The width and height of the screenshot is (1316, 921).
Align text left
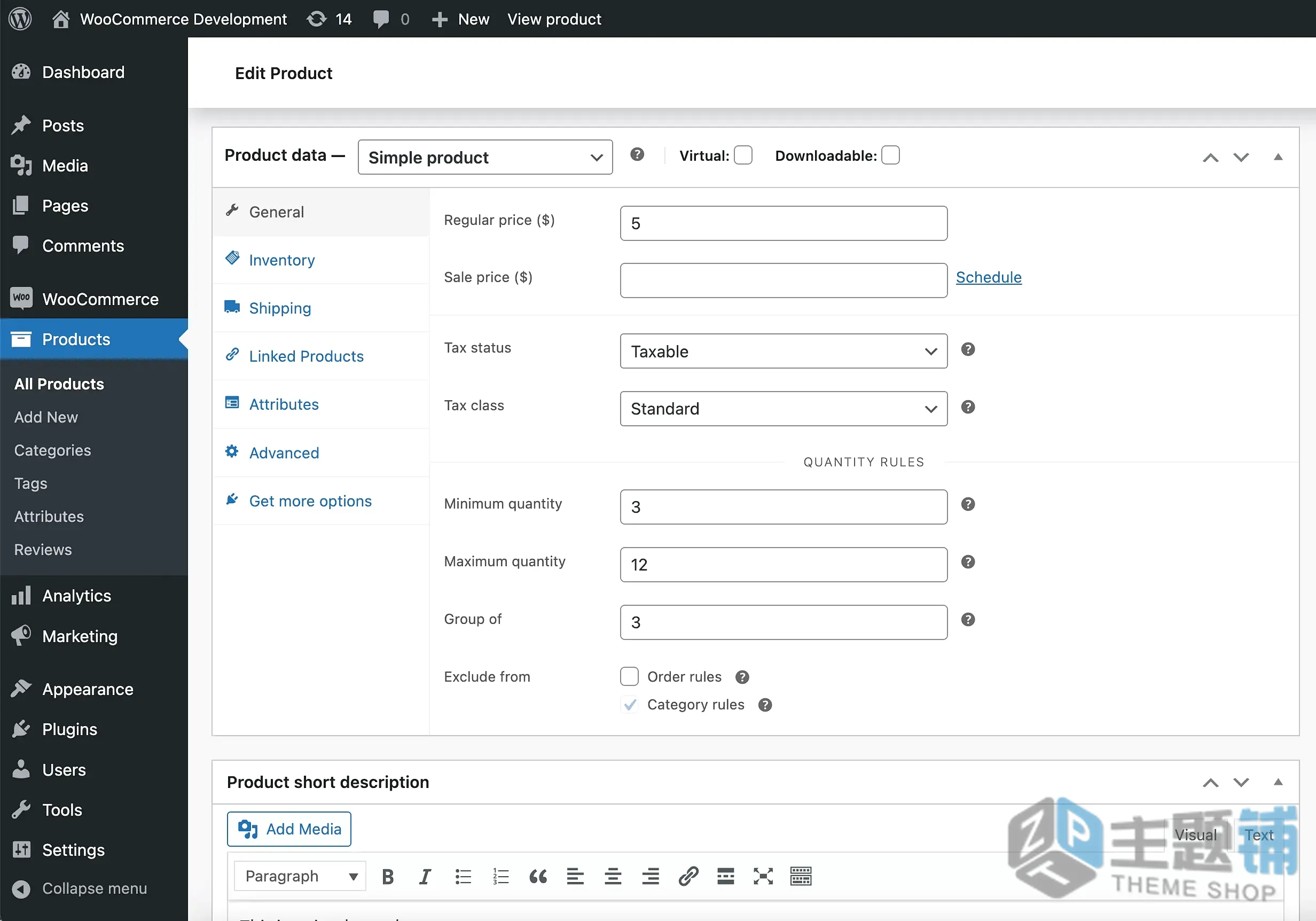pos(575,876)
